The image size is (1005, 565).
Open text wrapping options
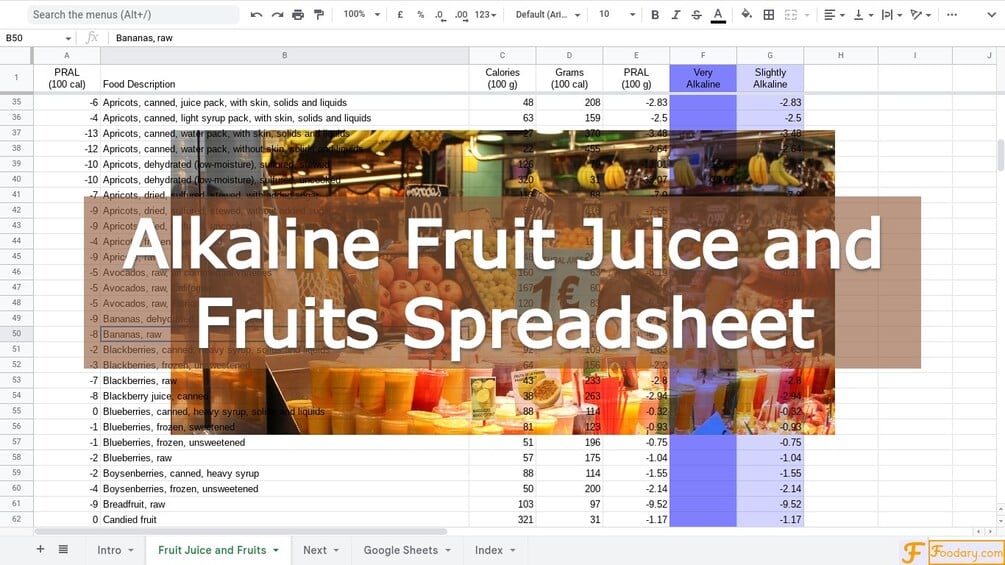pos(892,14)
